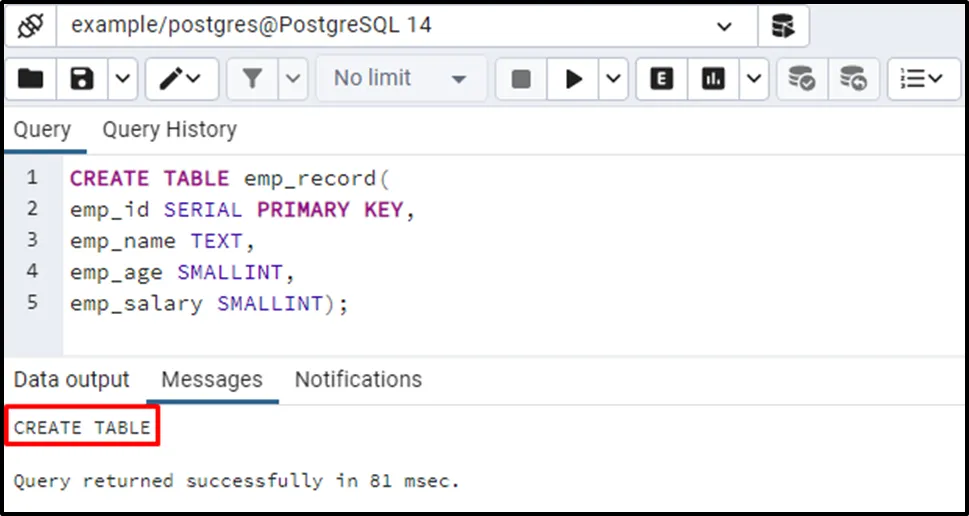Save the query file
The image size is (969, 516).
[x=81, y=78]
